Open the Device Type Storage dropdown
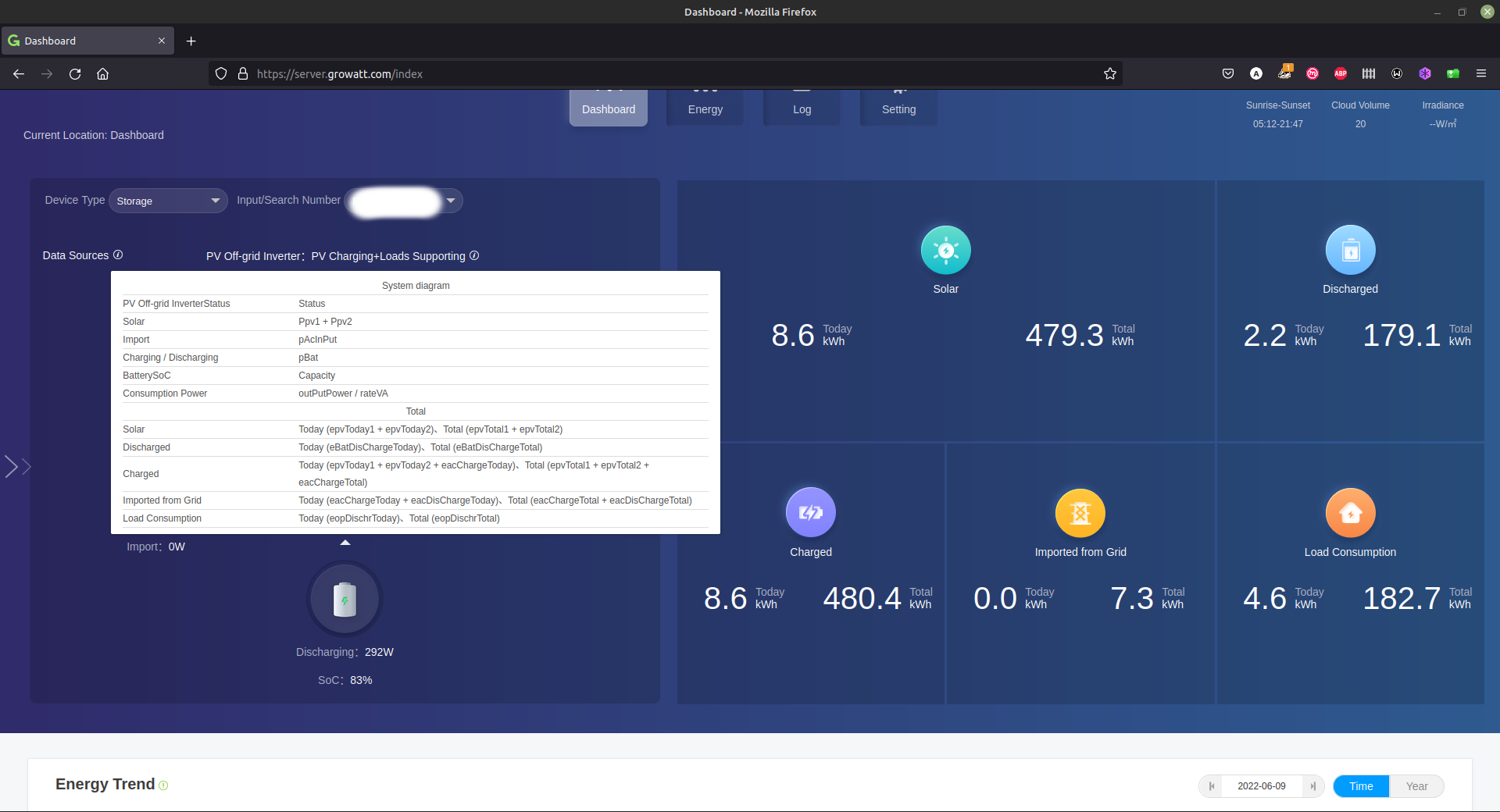Viewport: 1500px width, 812px height. tap(168, 201)
